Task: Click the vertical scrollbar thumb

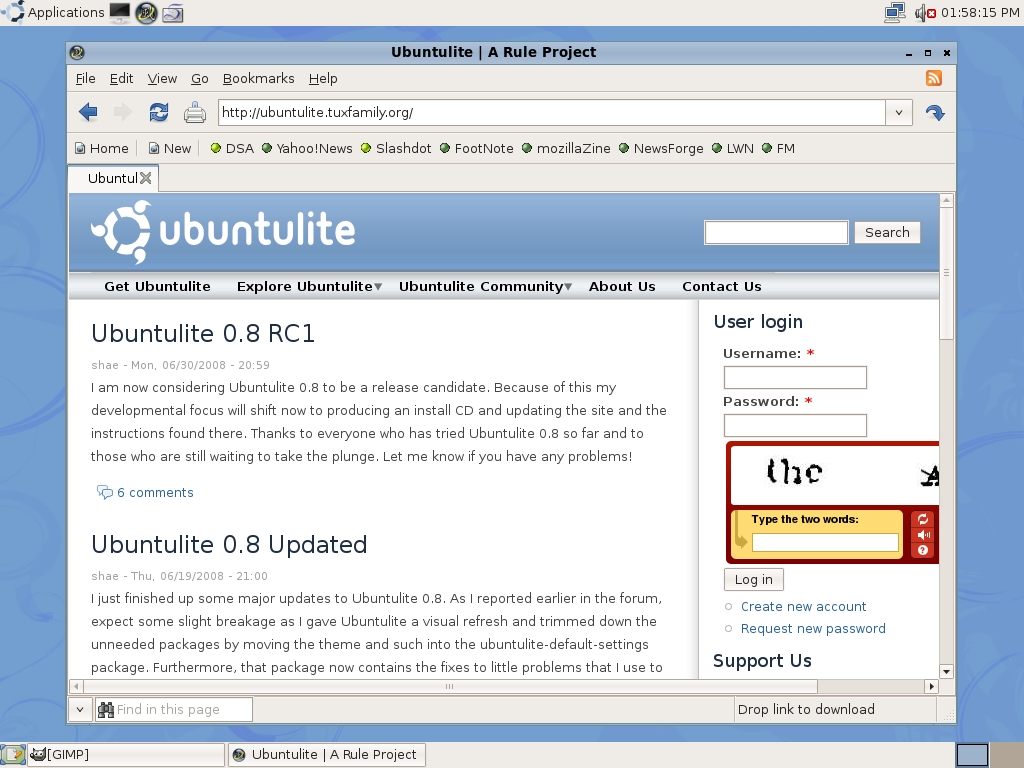Action: pos(946,273)
